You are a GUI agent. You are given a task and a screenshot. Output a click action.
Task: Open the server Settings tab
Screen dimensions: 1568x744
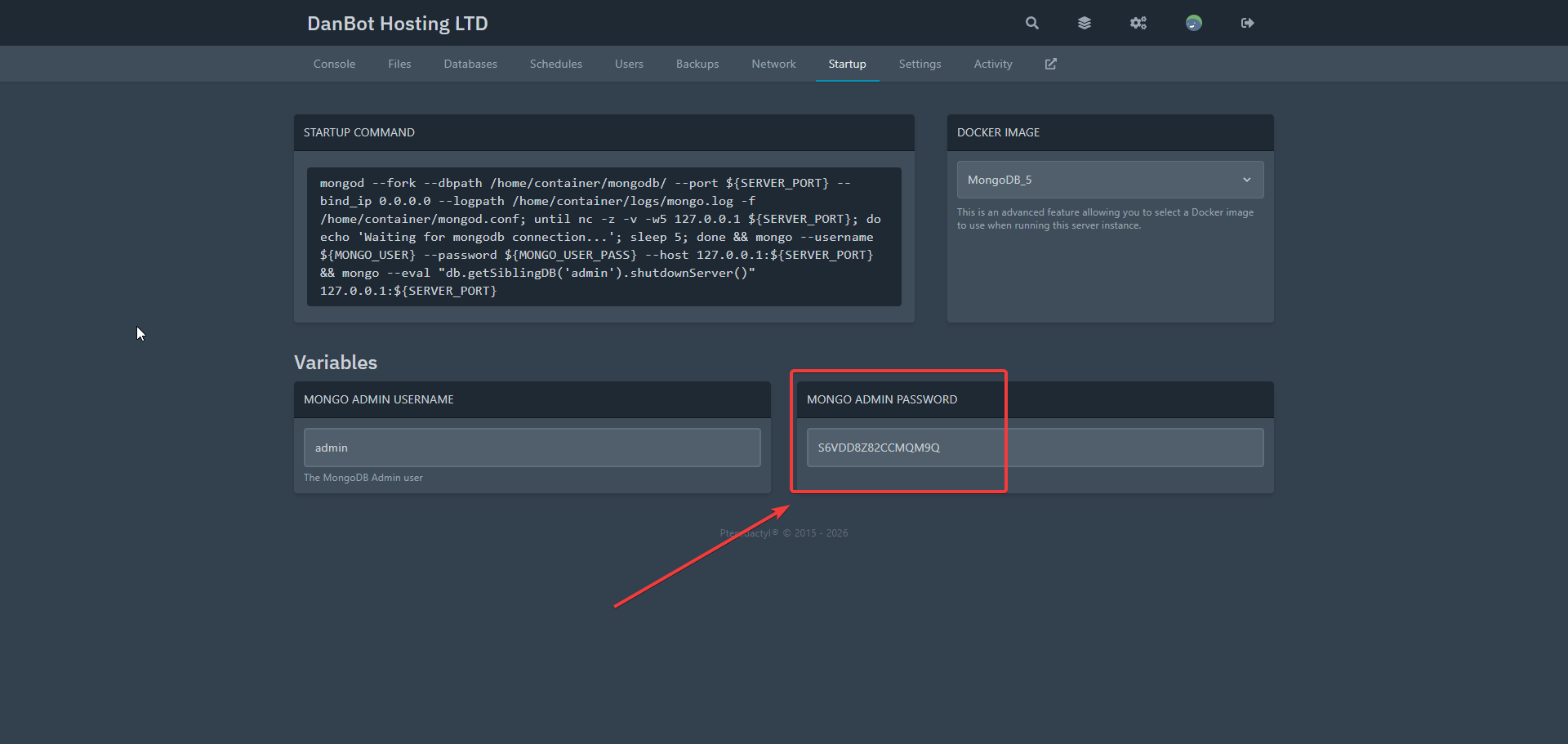tap(920, 64)
